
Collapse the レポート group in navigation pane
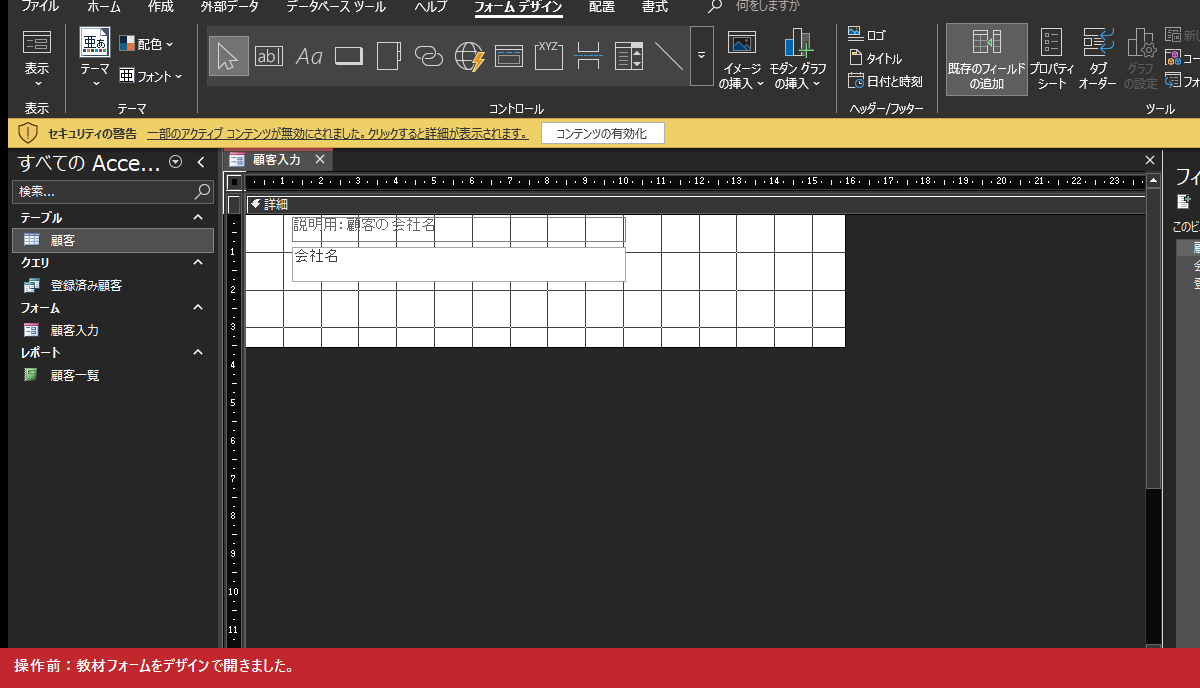tap(198, 352)
